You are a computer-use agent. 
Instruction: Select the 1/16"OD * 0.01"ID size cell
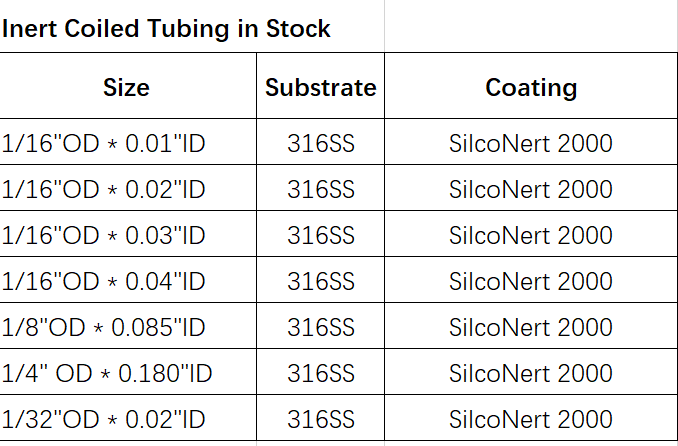pyautogui.click(x=104, y=143)
